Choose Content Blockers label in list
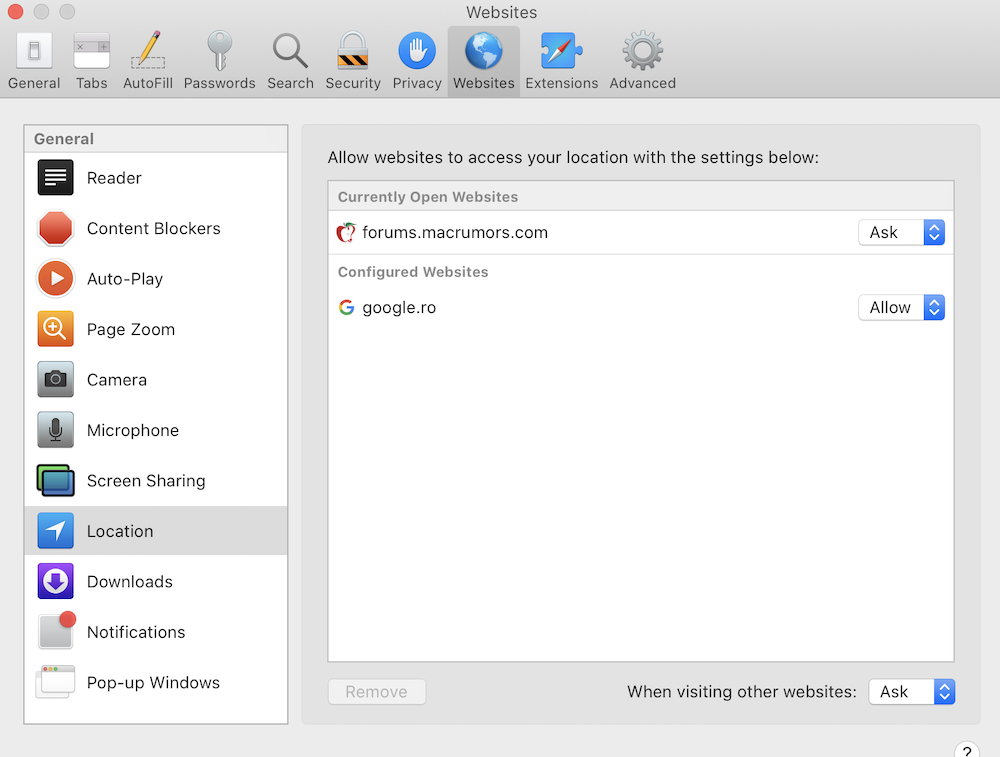The image size is (1000, 757). (x=154, y=228)
